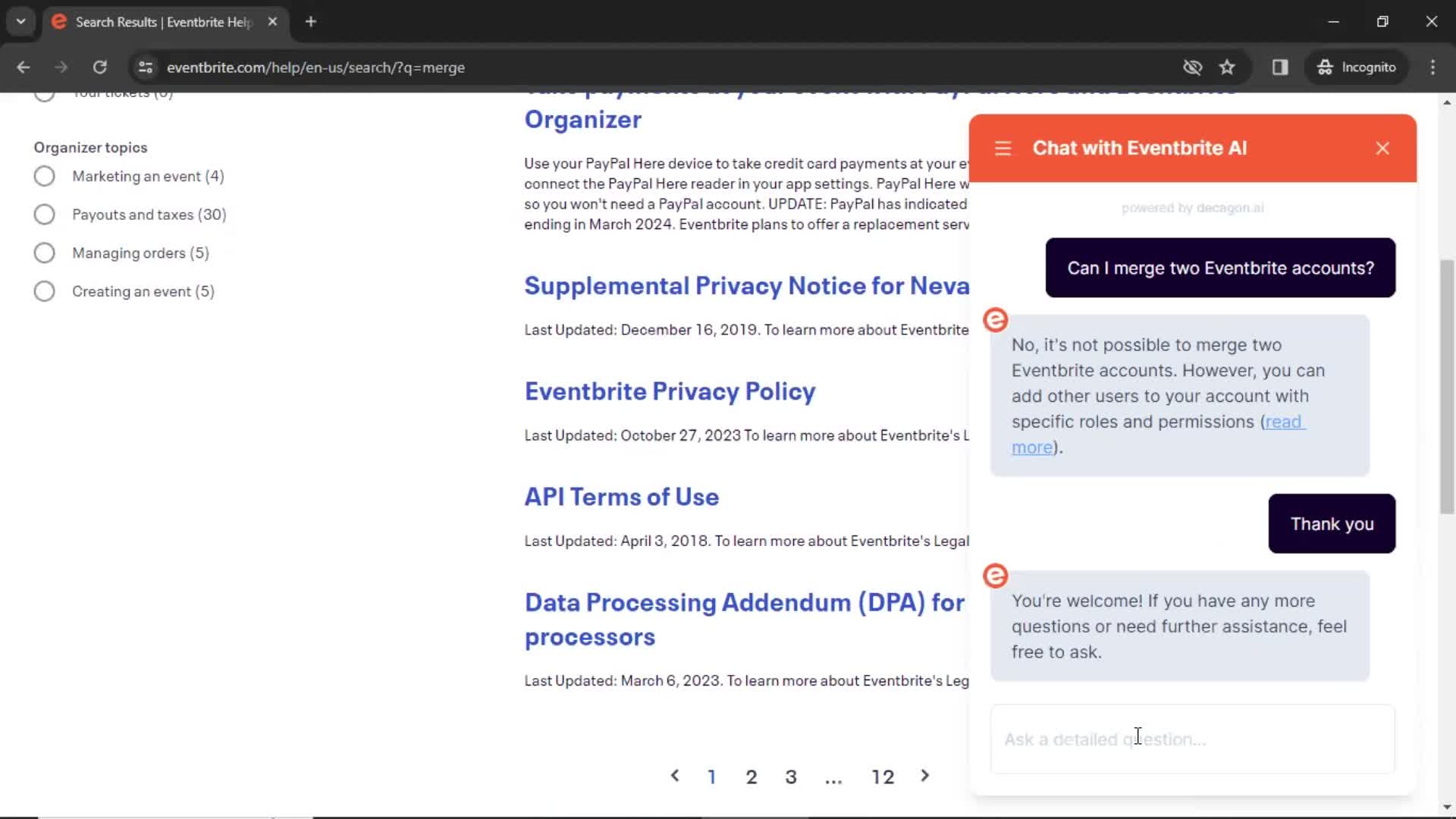Select the Creating an event filter
The image size is (1456, 819).
[x=45, y=292]
